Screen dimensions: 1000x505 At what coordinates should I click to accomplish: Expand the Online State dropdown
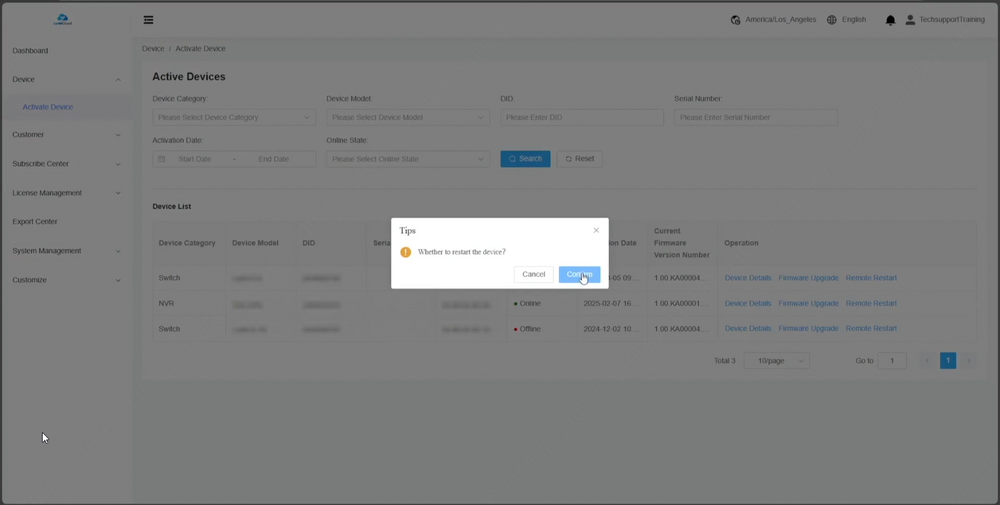coord(408,159)
